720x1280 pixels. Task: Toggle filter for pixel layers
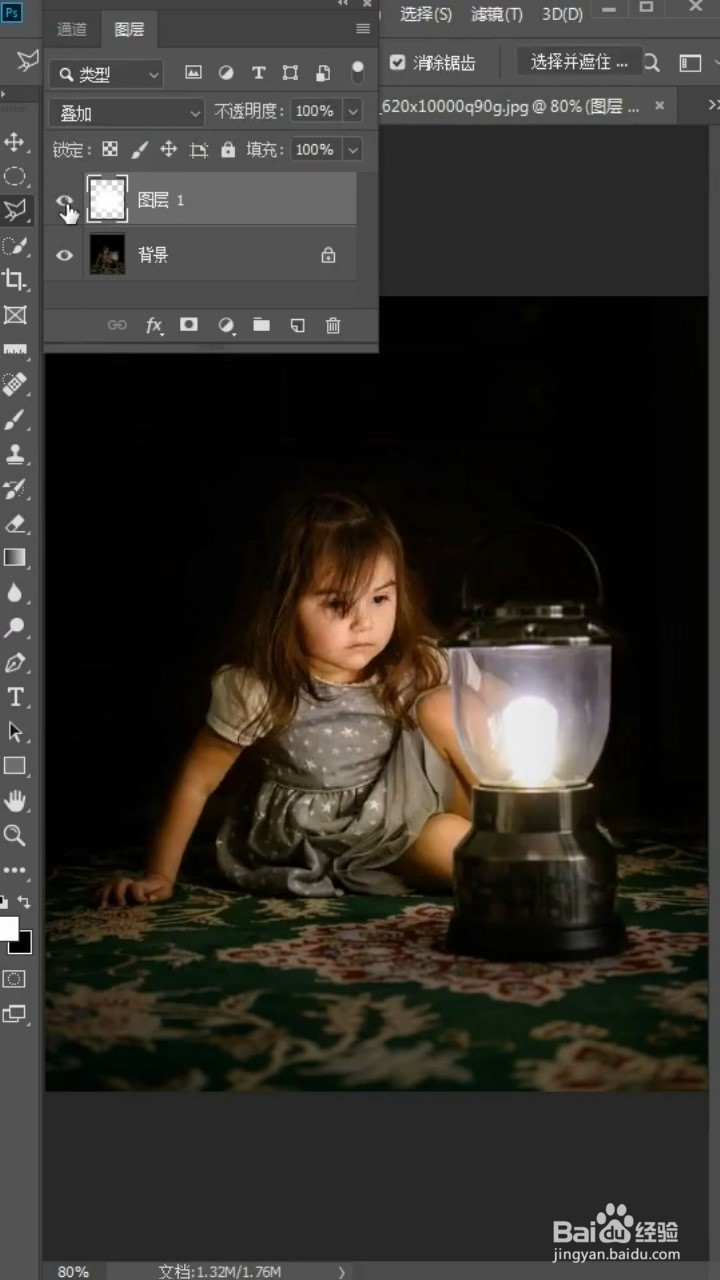tap(193, 73)
